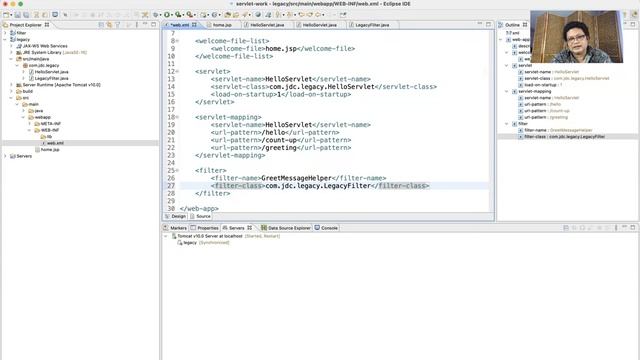Click the filter icon in Project Explorer toolbar
Viewport: 640px width, 360px height.
tap(118, 25)
